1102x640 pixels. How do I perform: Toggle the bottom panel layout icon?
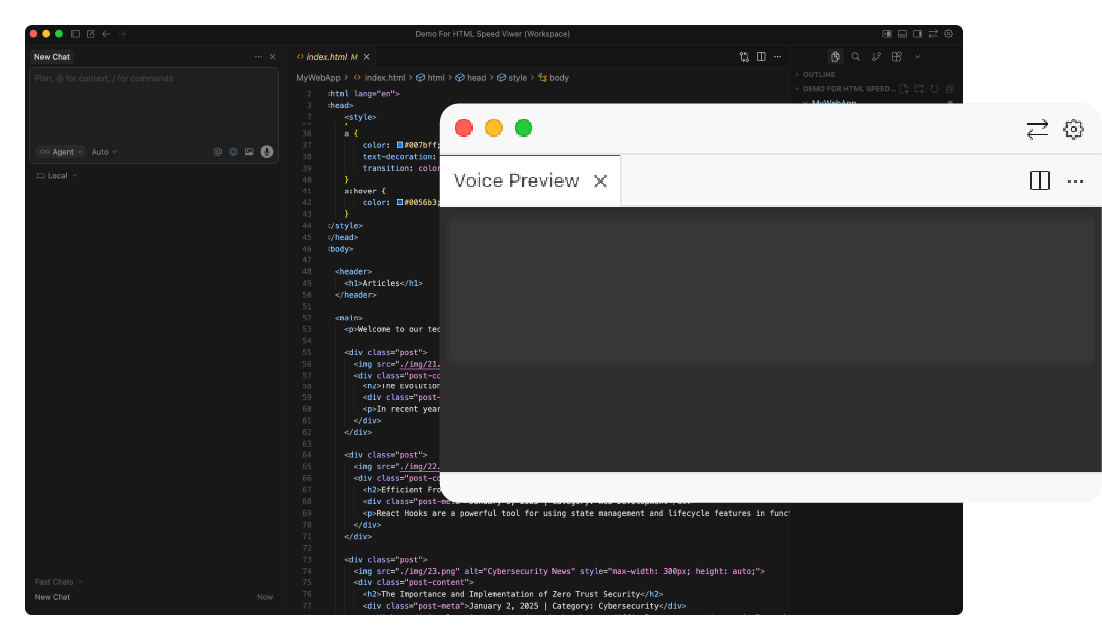(902, 34)
